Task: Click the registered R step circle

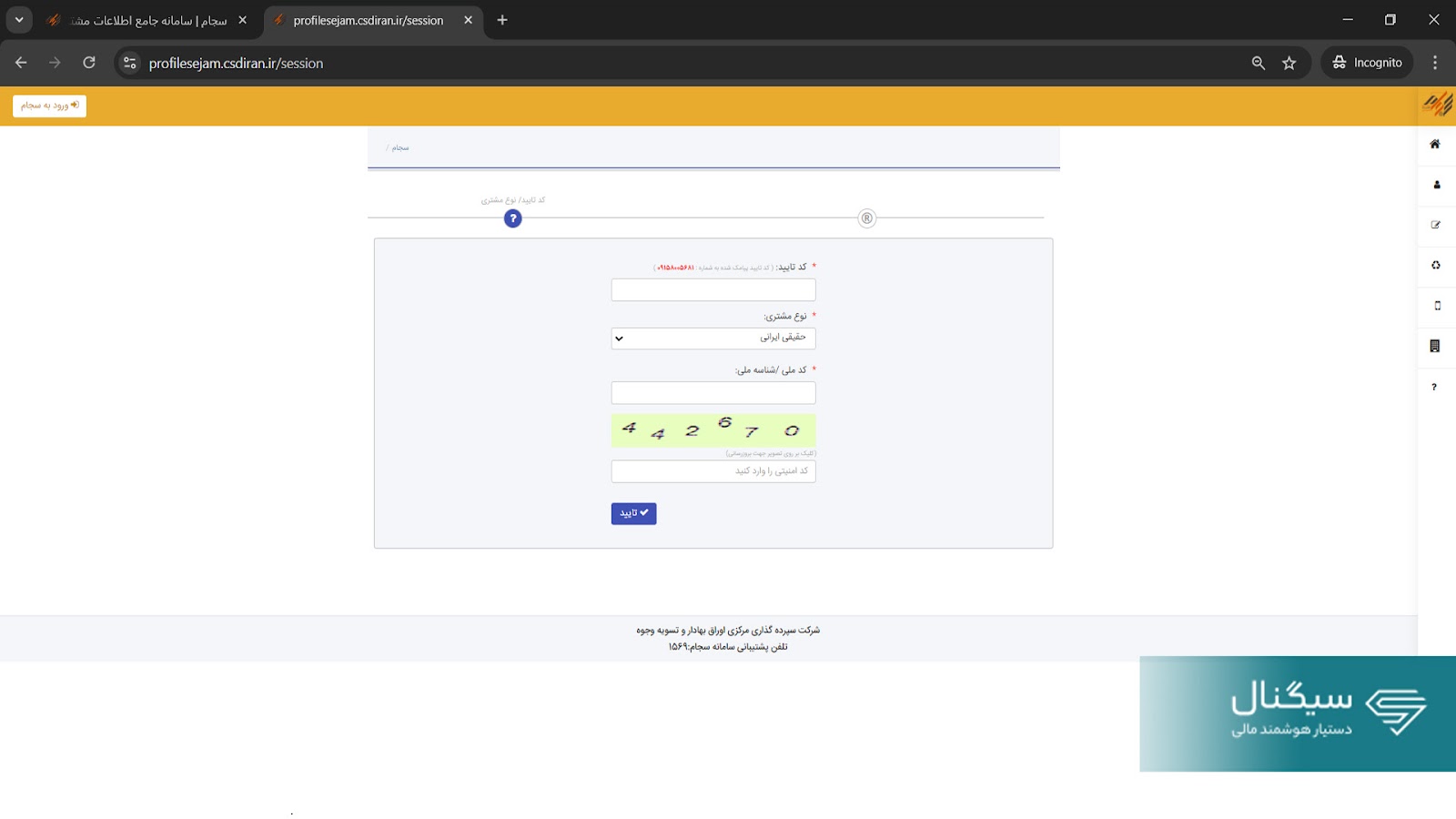Action: pyautogui.click(x=867, y=218)
